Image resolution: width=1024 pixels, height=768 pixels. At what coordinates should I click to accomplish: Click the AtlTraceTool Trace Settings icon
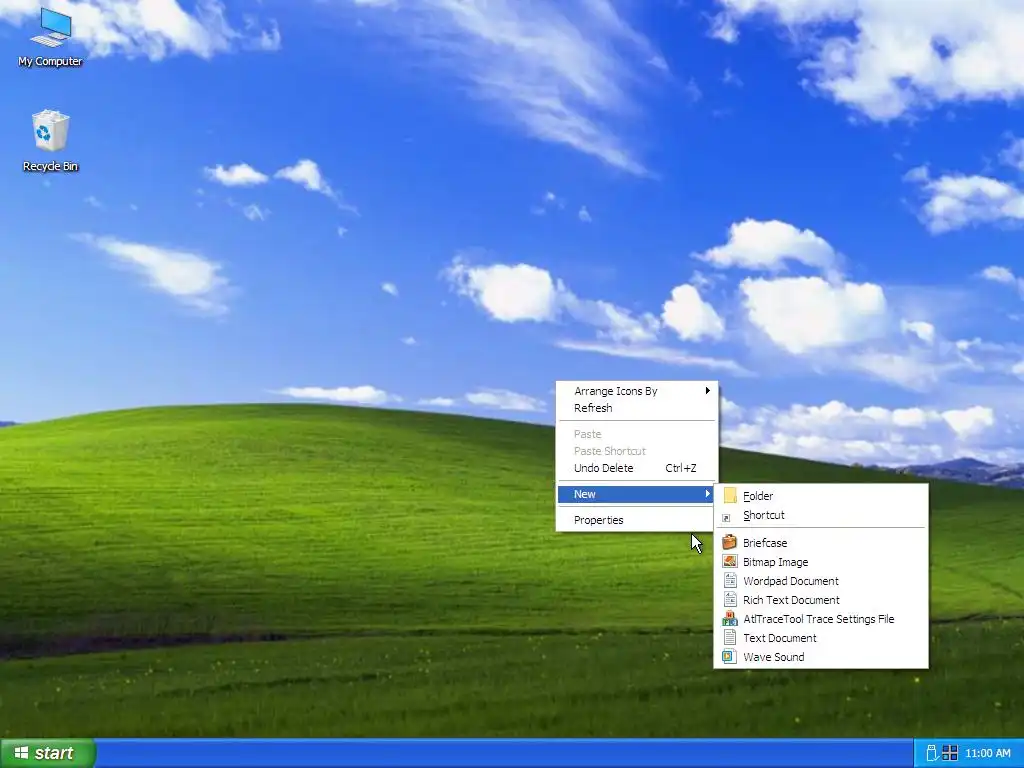[x=729, y=618]
